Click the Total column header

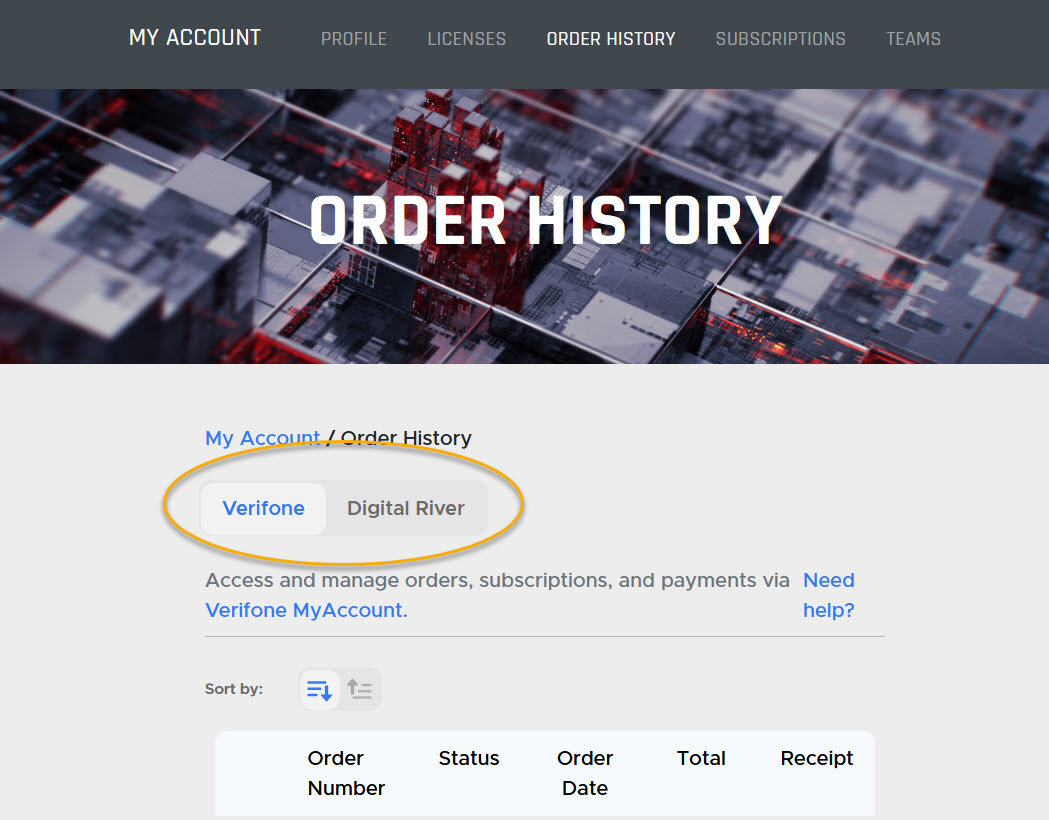point(701,758)
